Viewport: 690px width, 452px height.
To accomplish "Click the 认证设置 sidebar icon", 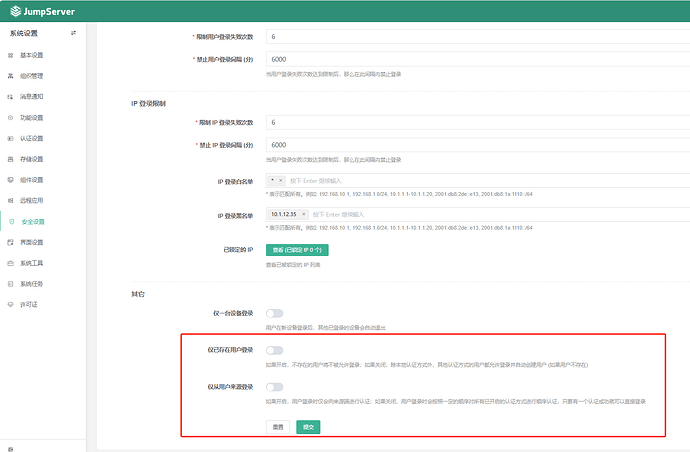I will (11, 139).
